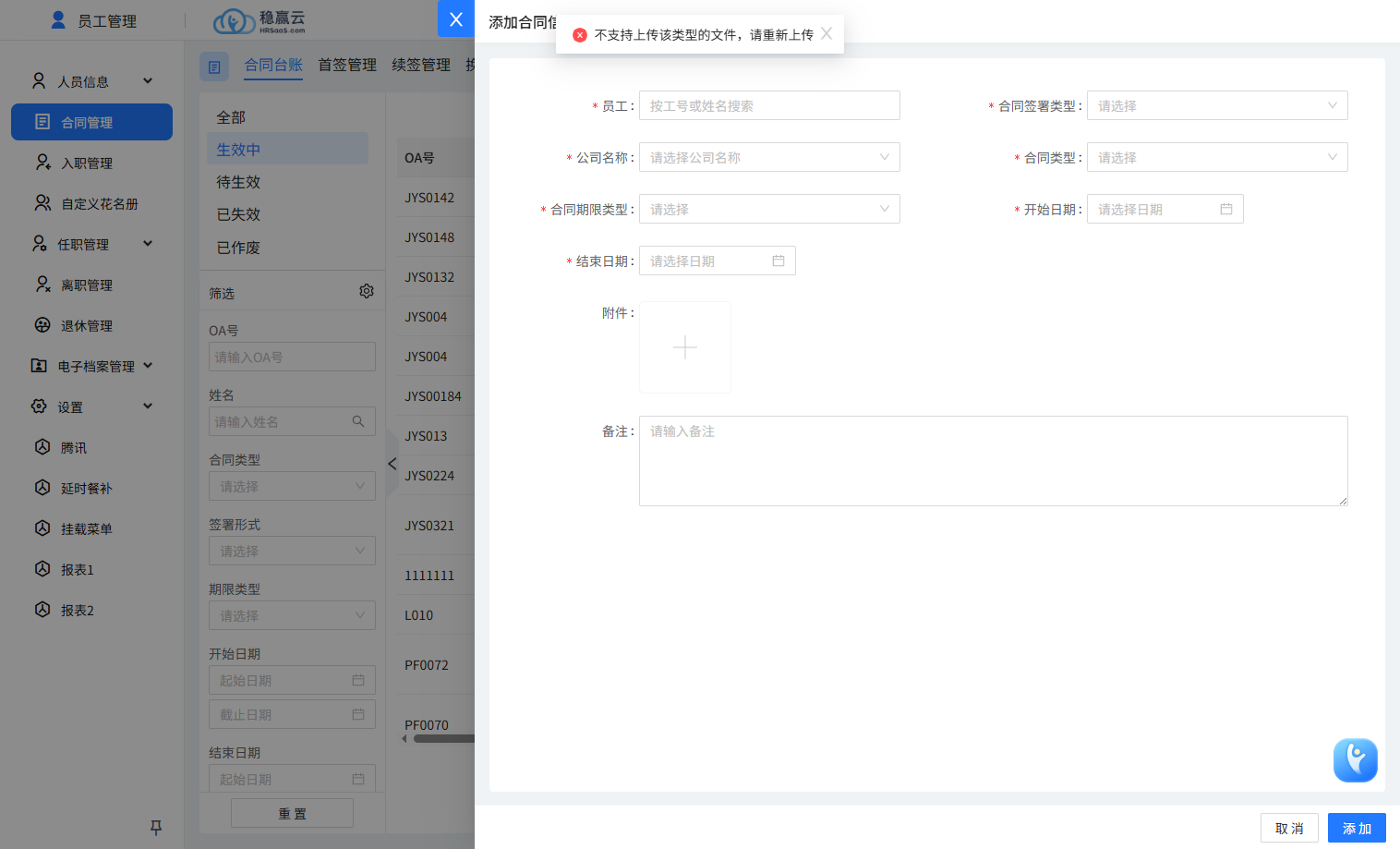Select 合同管理 in the sidebar

(x=91, y=122)
